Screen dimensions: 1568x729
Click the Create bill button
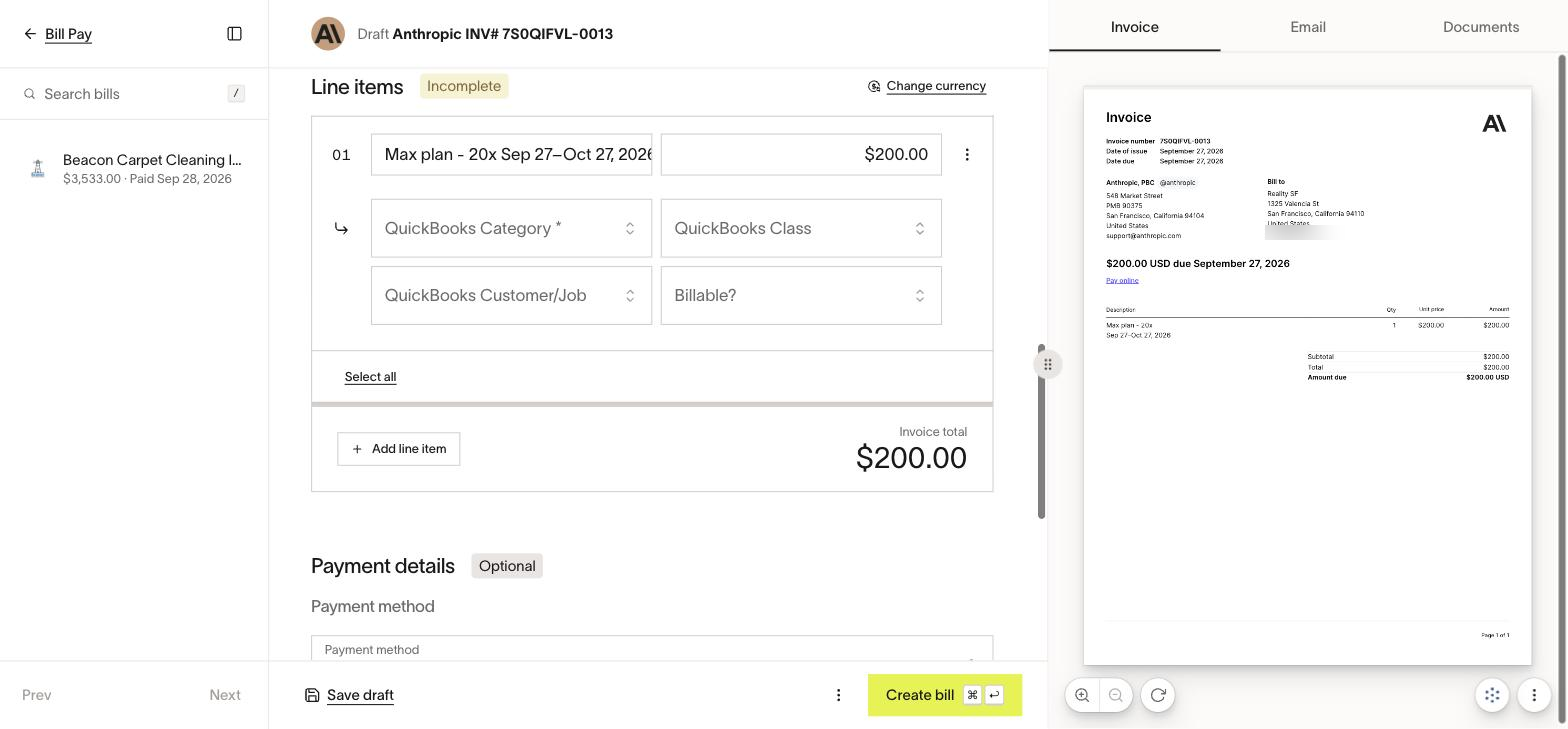coord(945,695)
